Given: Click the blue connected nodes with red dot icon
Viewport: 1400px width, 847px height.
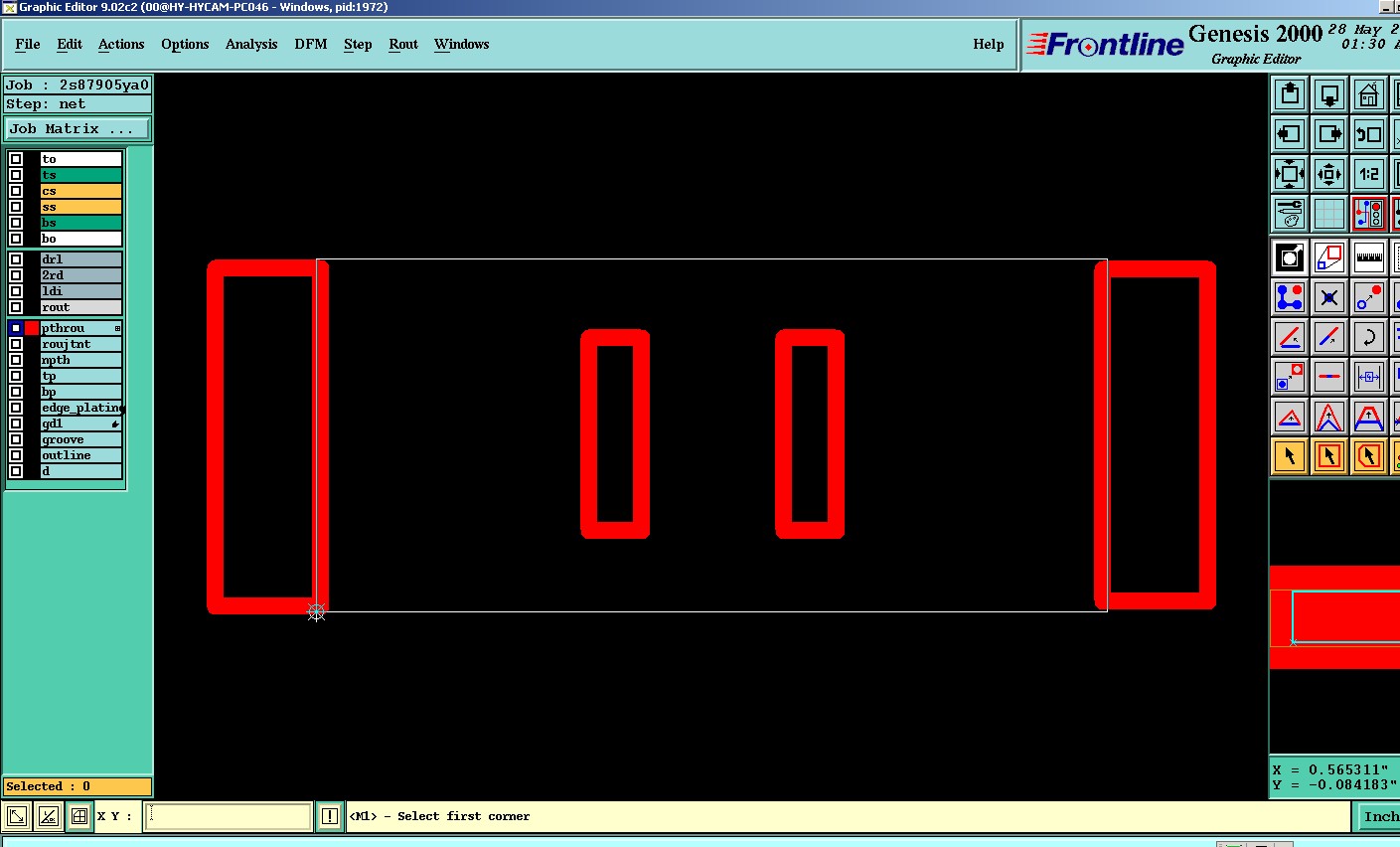Looking at the screenshot, I should coord(1290,297).
